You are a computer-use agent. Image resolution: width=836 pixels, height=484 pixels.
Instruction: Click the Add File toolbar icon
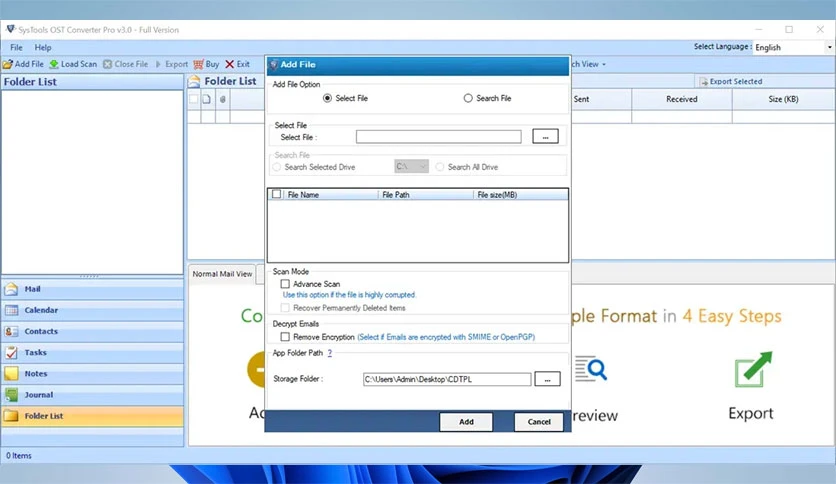click(x=7, y=64)
